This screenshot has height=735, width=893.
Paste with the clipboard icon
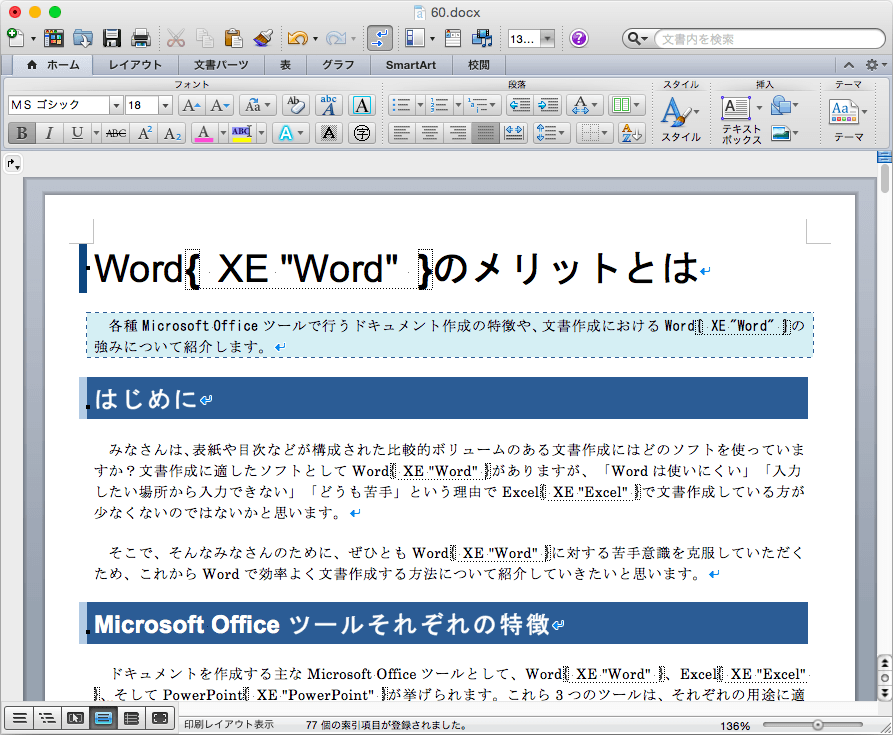(234, 38)
